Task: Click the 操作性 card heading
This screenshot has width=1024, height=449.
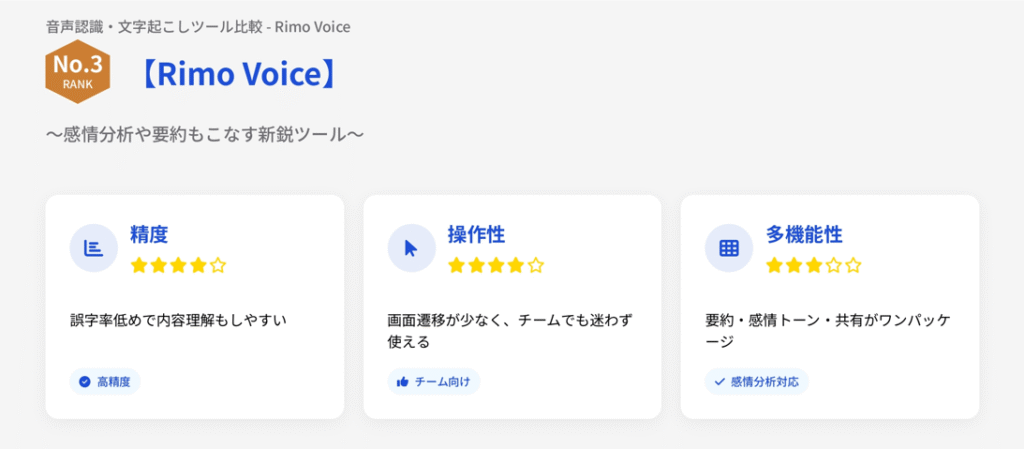Action: click(x=476, y=235)
